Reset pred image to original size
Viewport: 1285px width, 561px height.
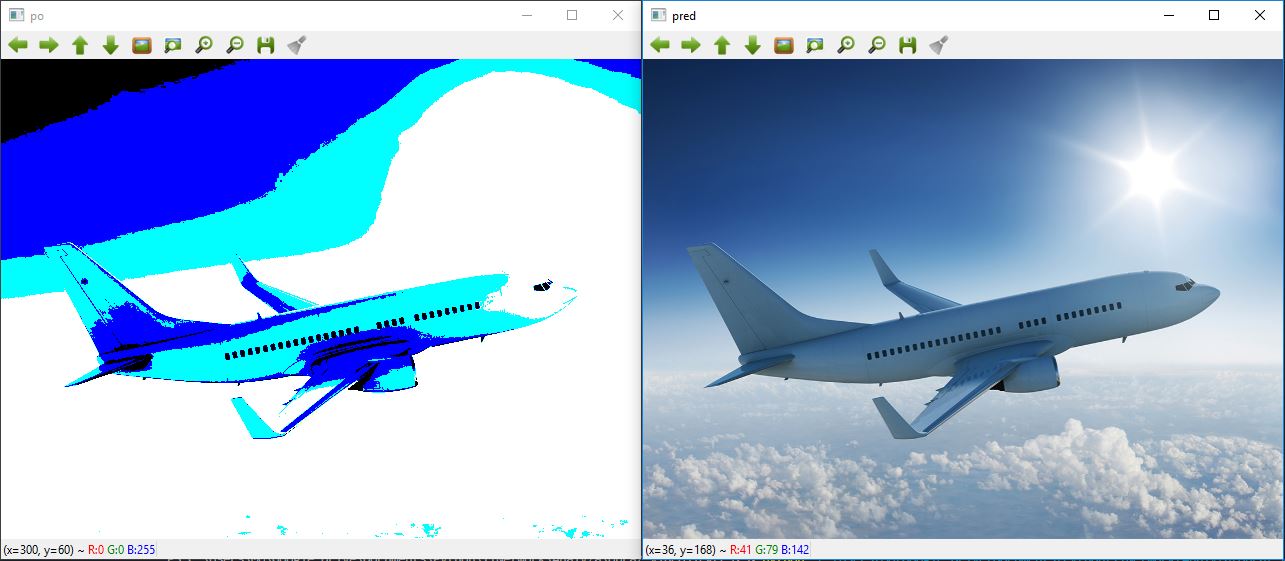click(x=784, y=45)
